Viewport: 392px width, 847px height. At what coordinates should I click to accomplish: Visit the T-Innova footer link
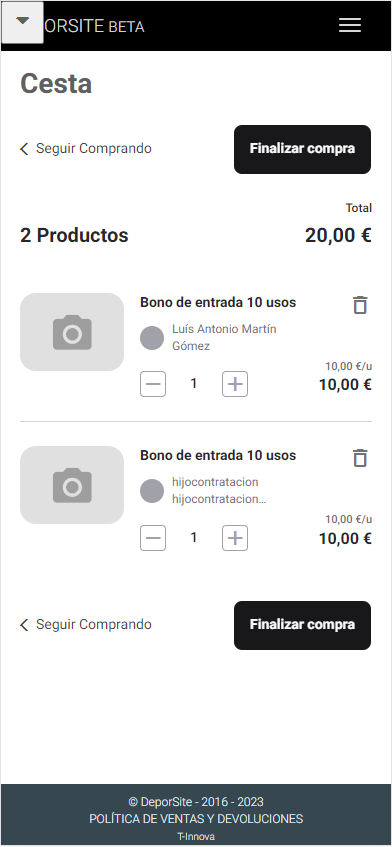coord(196,837)
